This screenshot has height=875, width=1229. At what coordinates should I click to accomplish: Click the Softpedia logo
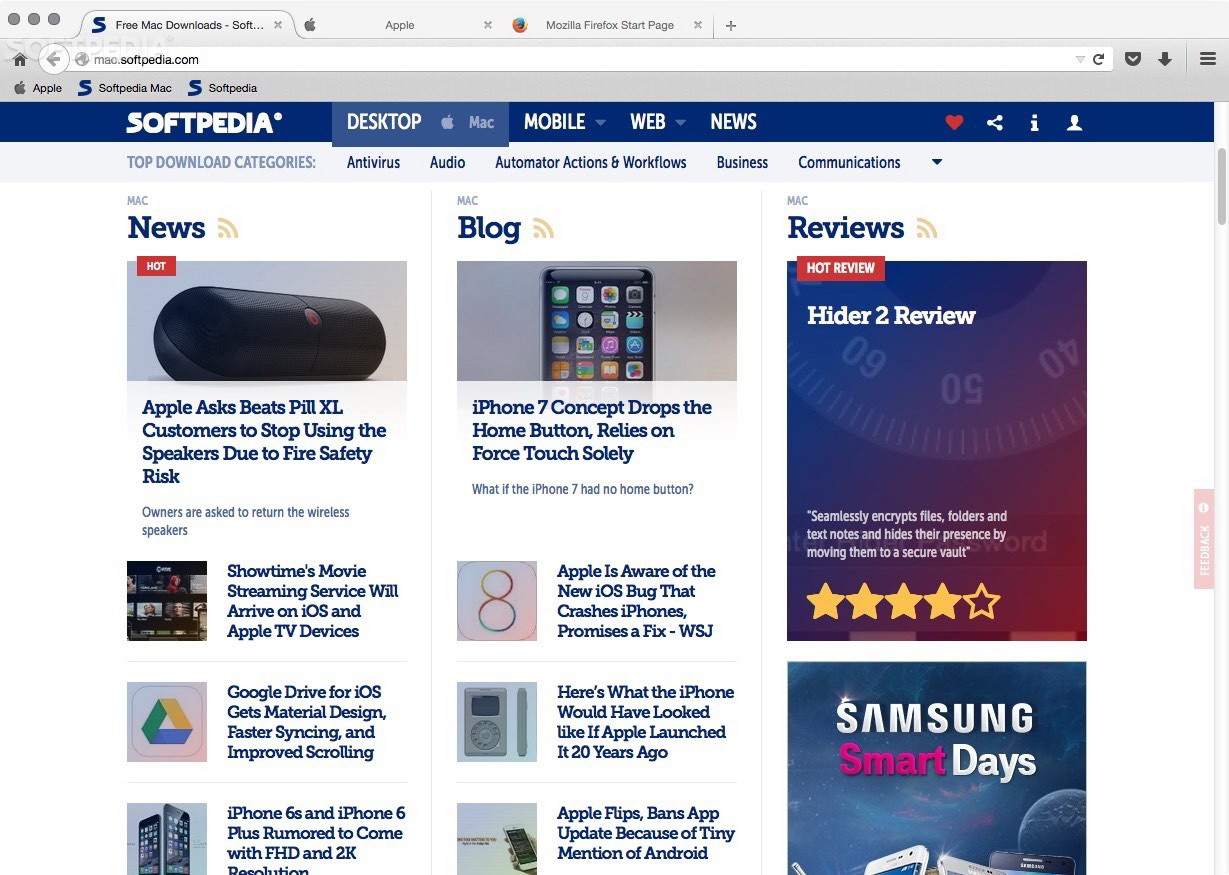click(x=204, y=122)
